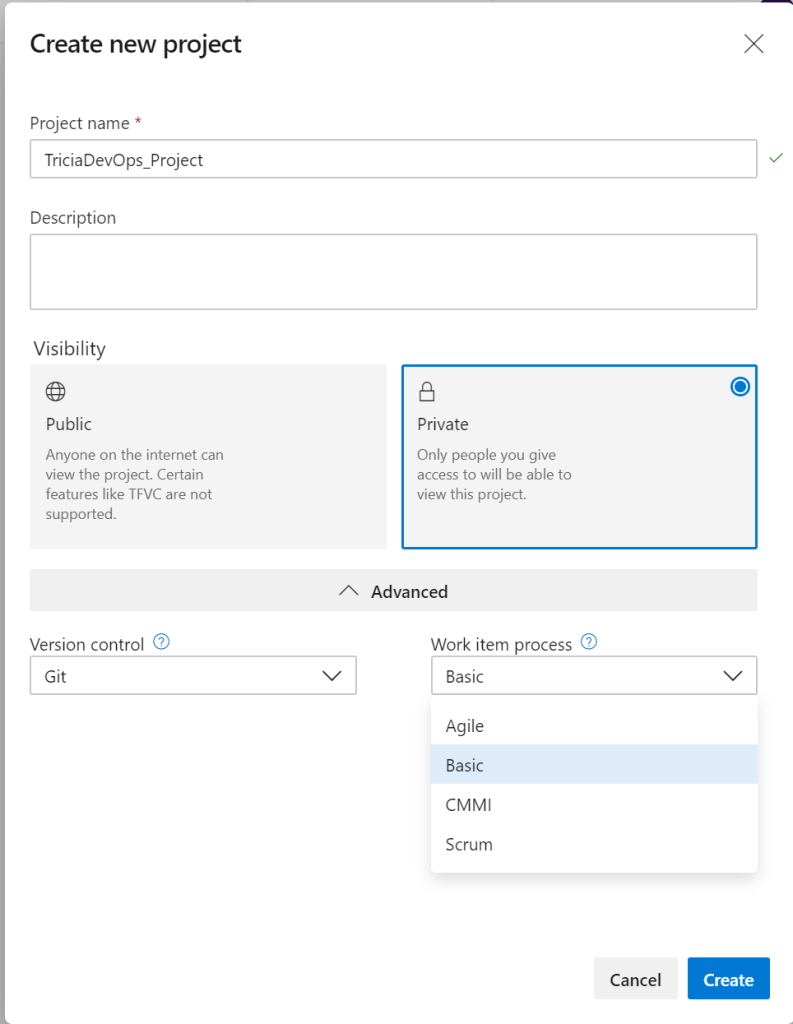The width and height of the screenshot is (793, 1024).
Task: Close the Create new project dialog
Action: (753, 43)
